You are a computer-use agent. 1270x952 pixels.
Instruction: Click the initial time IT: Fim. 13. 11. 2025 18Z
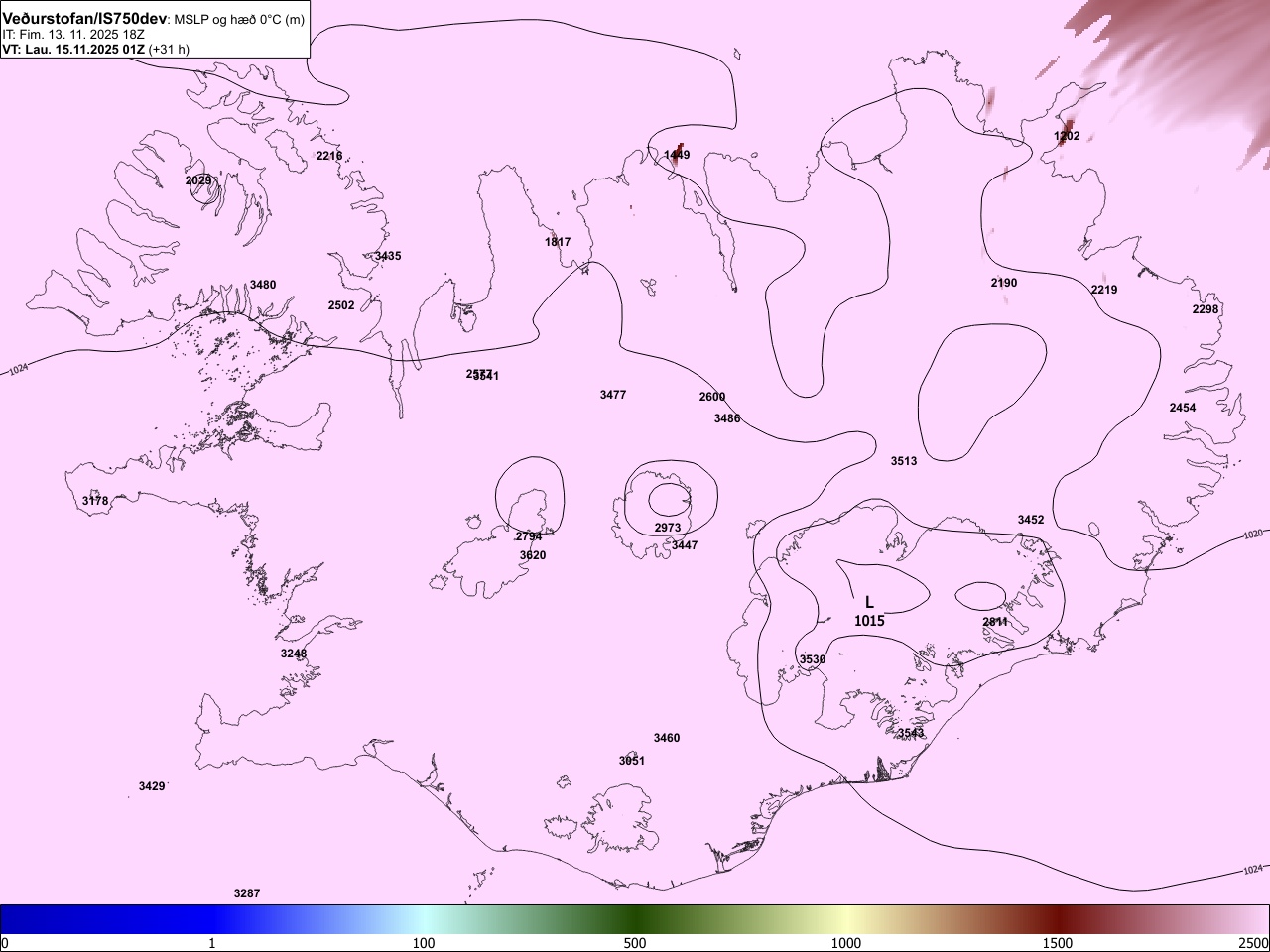pos(73,34)
